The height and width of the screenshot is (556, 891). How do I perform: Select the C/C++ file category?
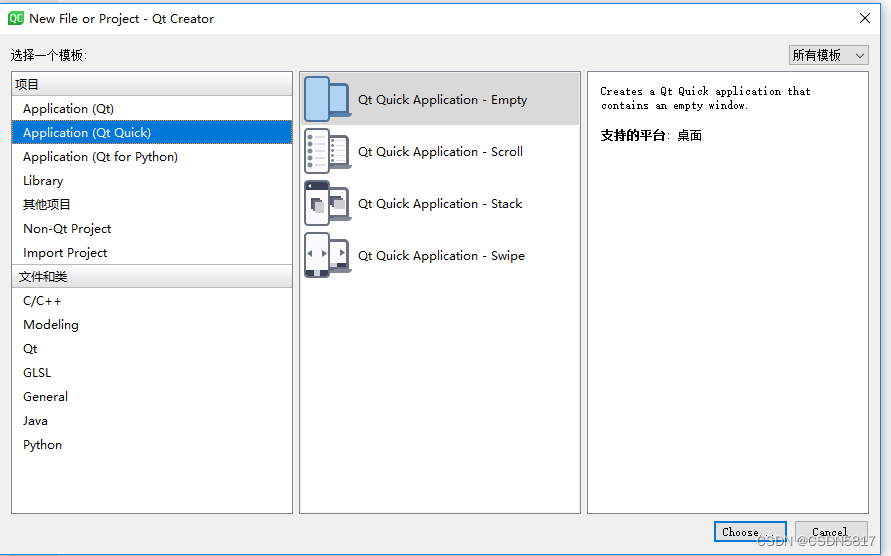tap(152, 301)
